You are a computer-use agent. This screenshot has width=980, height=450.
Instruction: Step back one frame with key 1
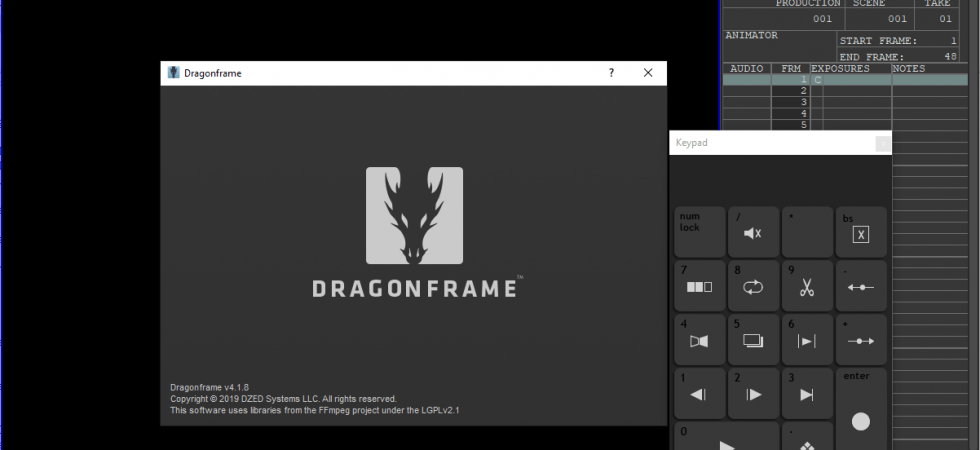coord(699,394)
